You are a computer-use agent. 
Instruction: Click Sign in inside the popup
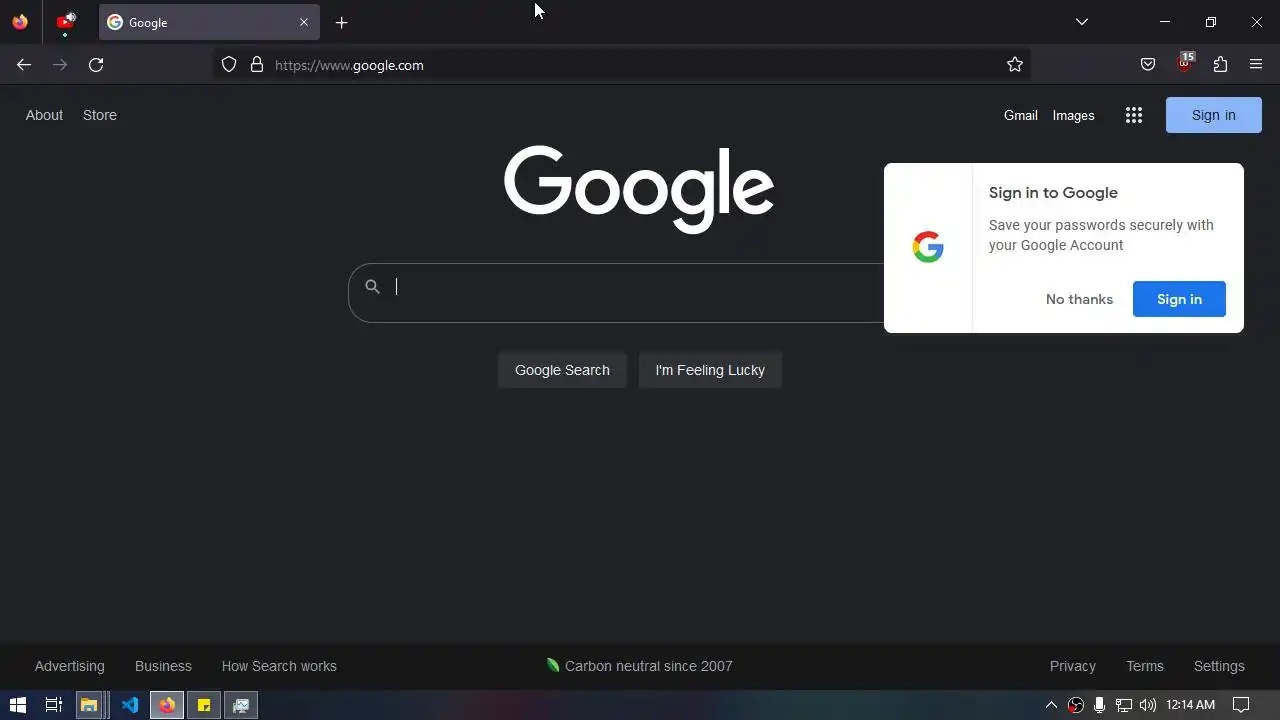pyautogui.click(x=1179, y=299)
